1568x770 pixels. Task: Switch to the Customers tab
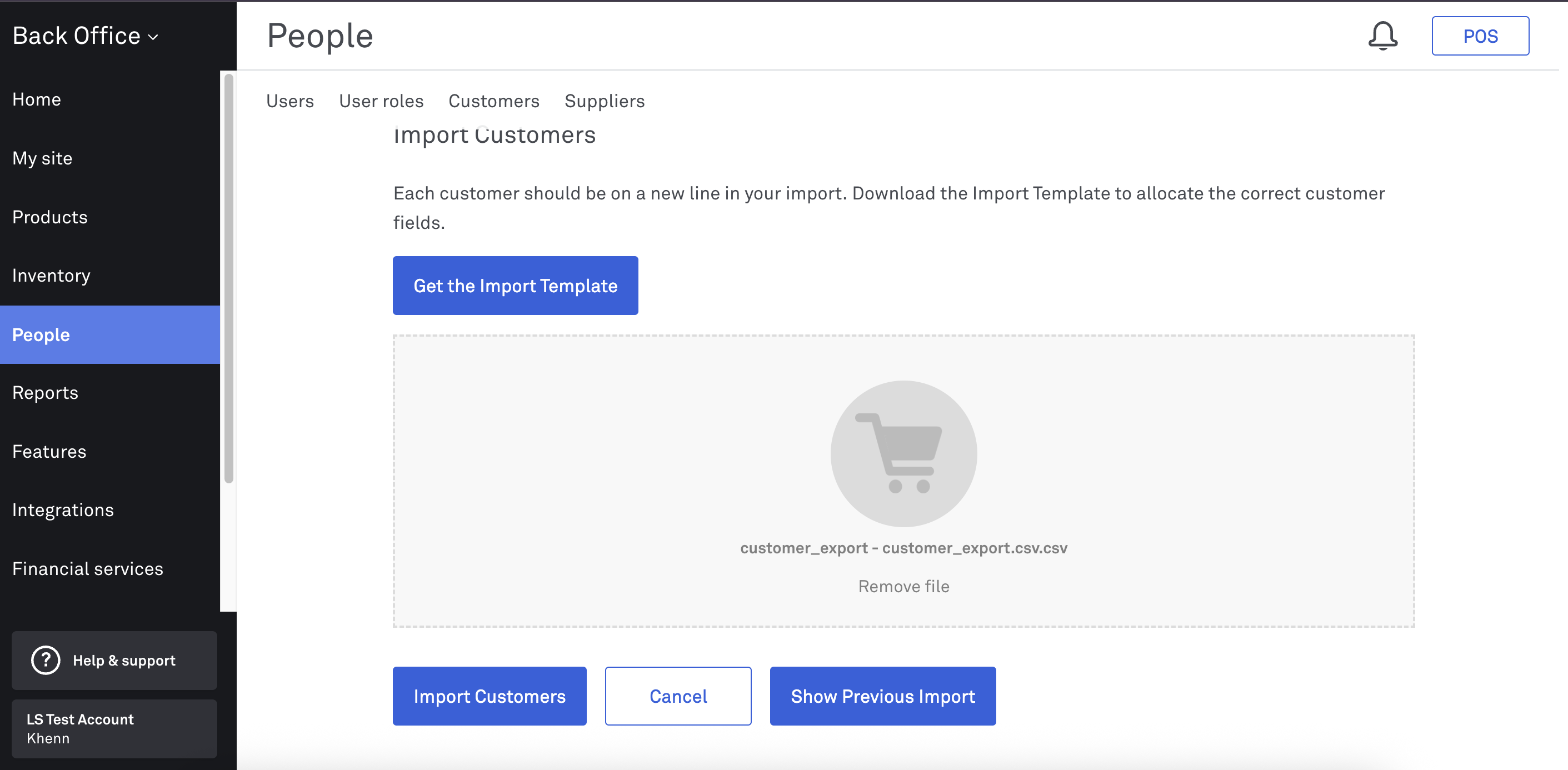tap(493, 101)
